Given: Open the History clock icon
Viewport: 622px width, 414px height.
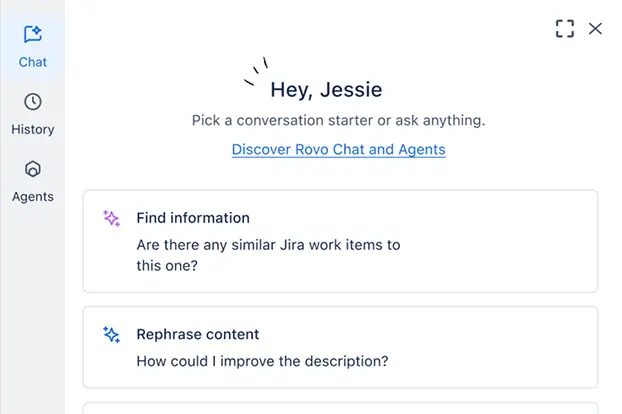Looking at the screenshot, I should click(x=32, y=102).
